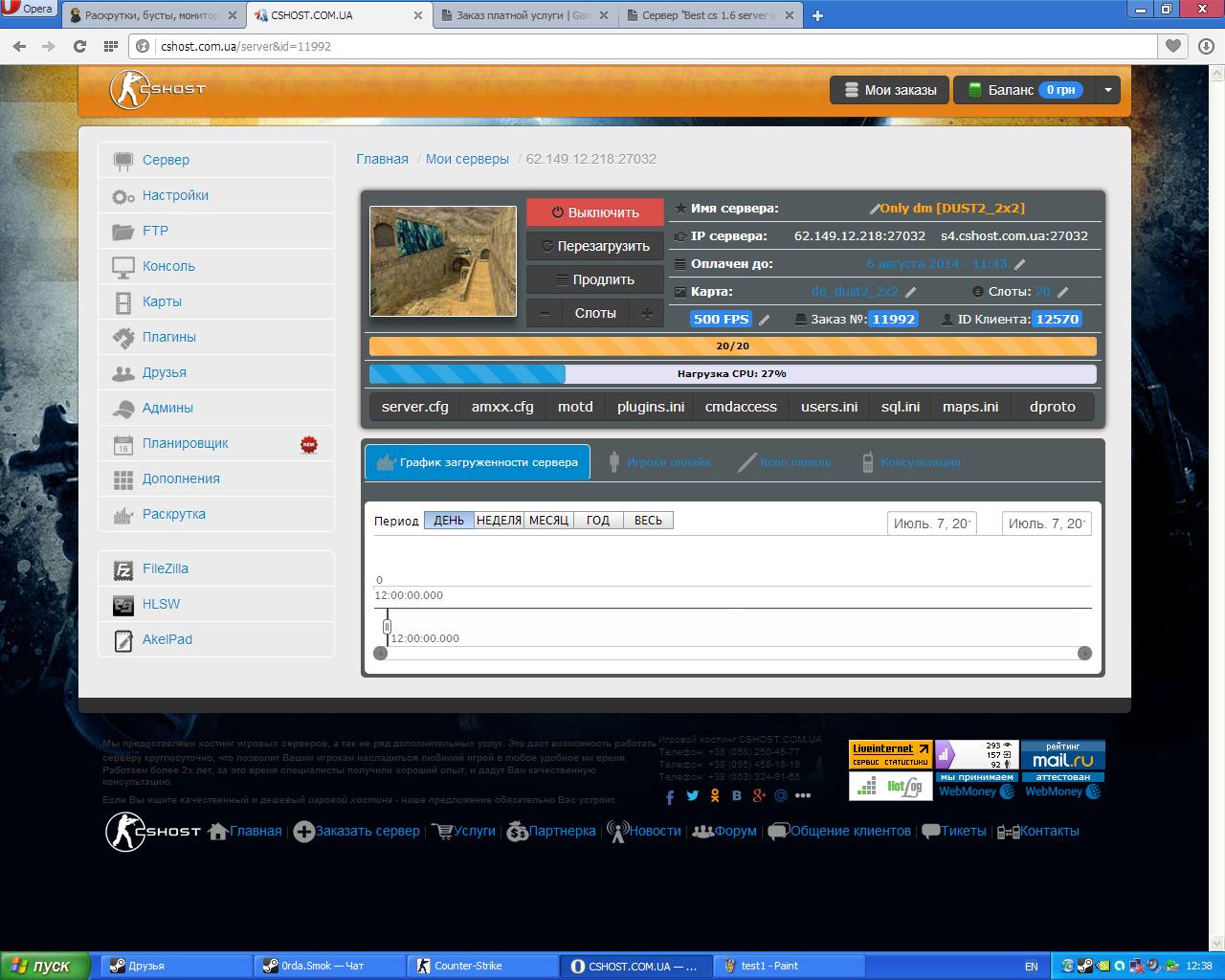Open the server.cfg file link
Screen dimensions: 1225x980
414,407
